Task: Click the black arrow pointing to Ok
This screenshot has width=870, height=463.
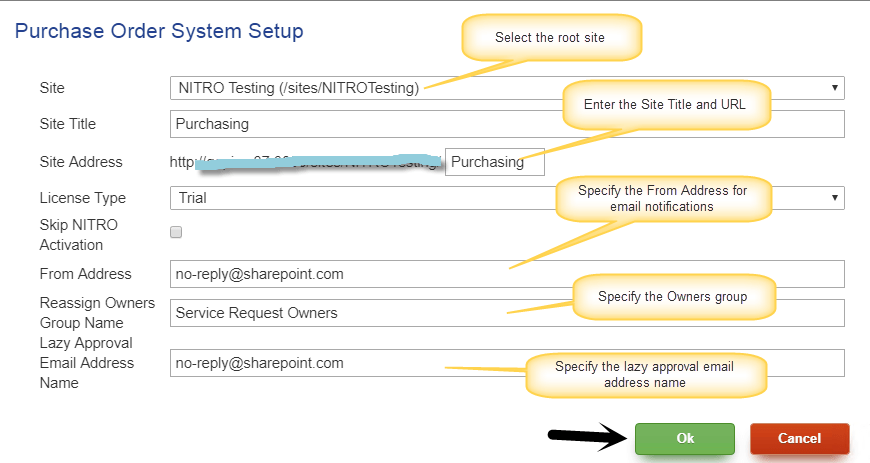Action: pos(588,436)
